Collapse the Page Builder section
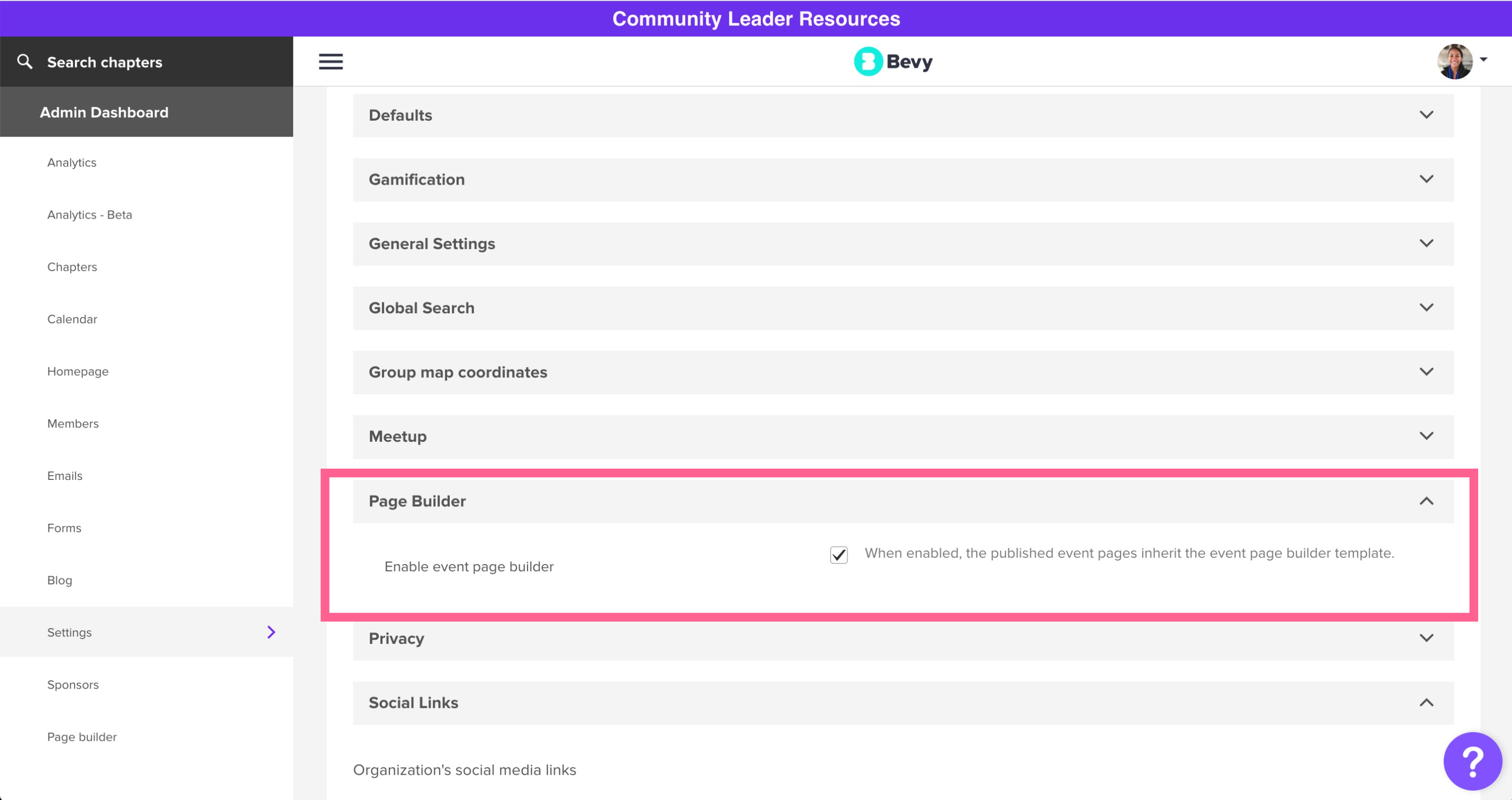1512x800 pixels. (1426, 501)
